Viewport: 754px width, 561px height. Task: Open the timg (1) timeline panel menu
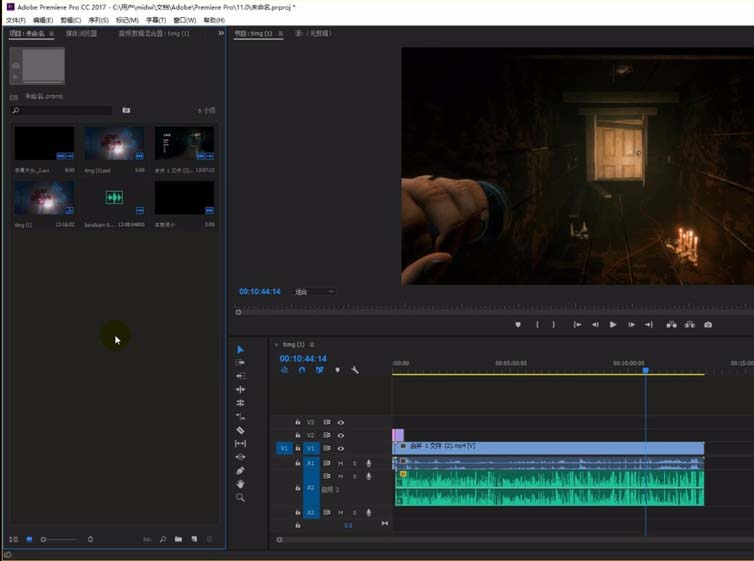pyautogui.click(x=312, y=345)
